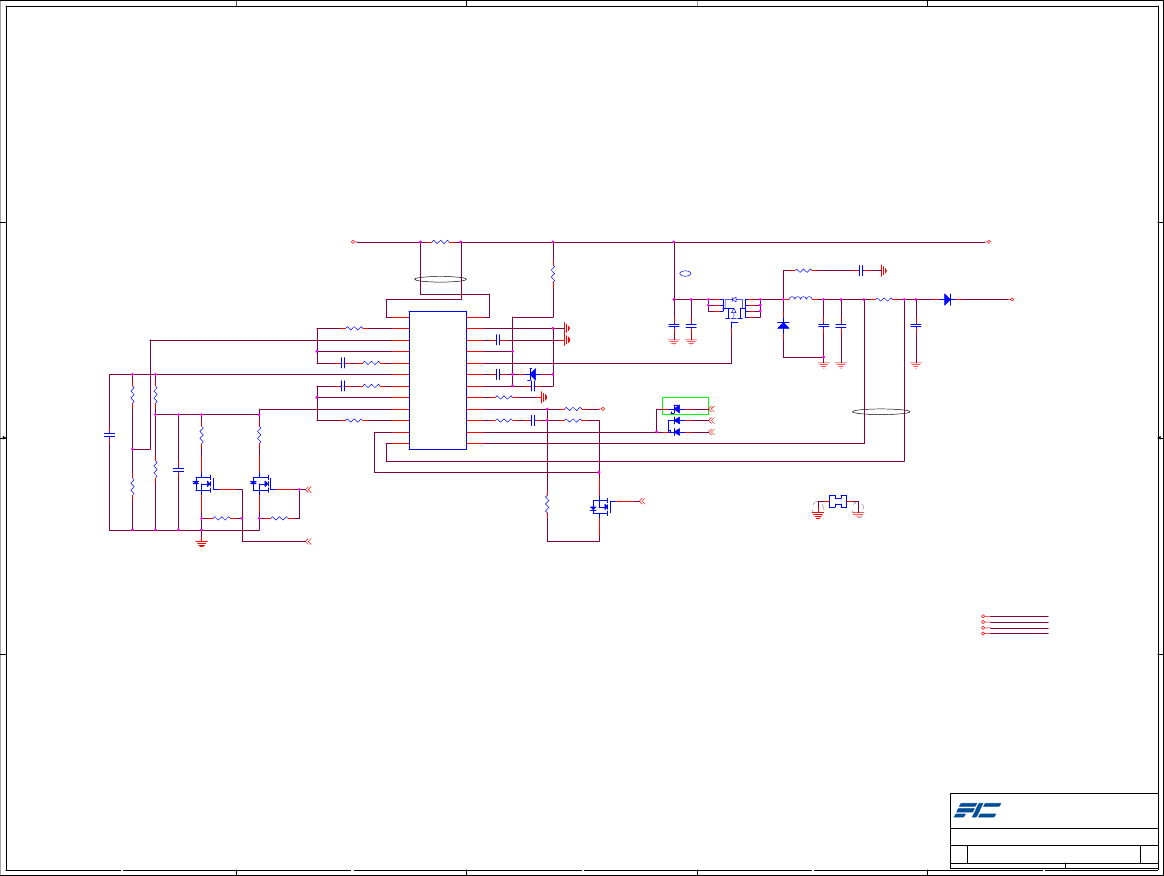Select the left MOSFET of the bottom-left pair
Screen dimensions: 1164x876
point(203,483)
